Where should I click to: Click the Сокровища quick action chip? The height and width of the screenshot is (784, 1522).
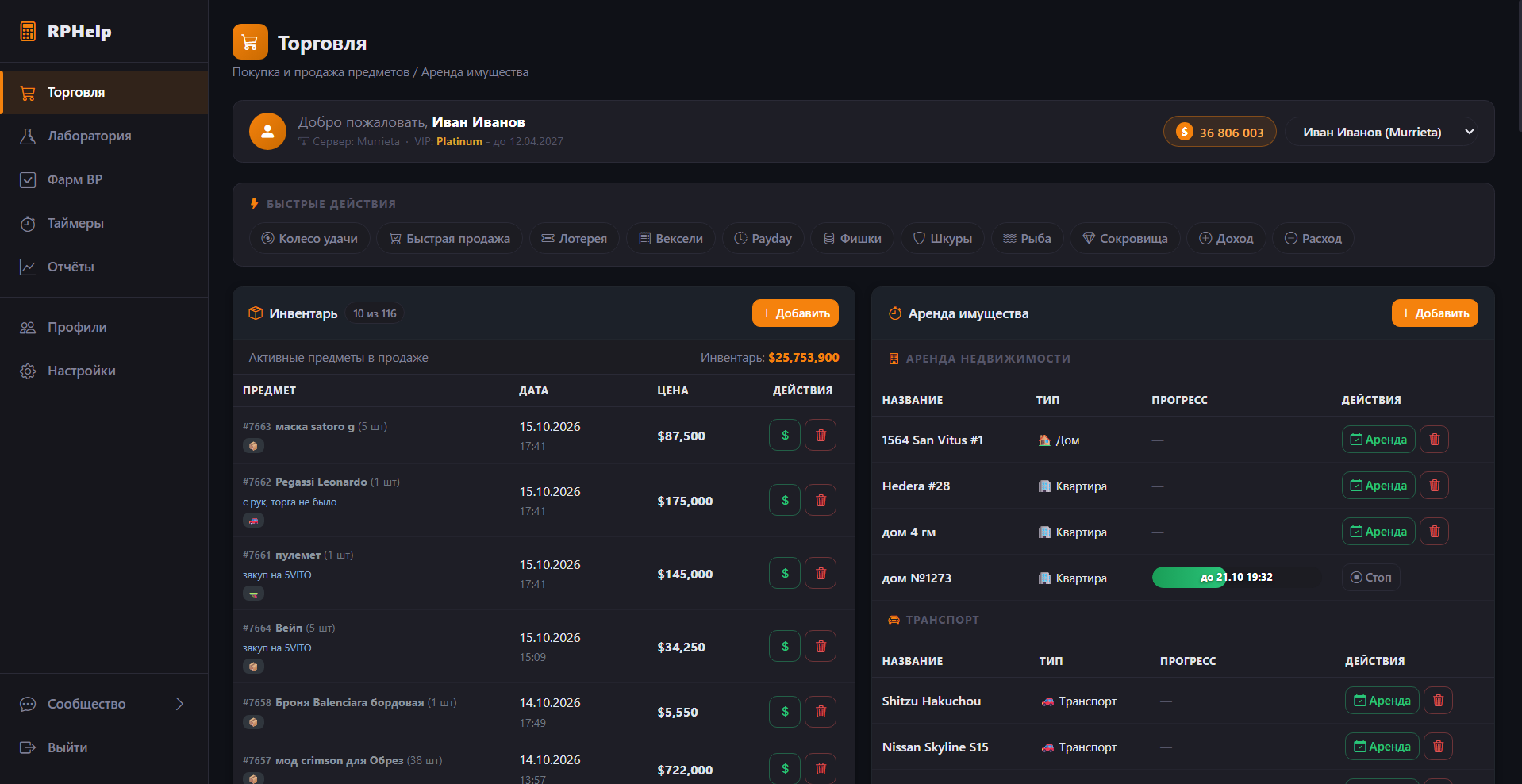click(x=1125, y=238)
